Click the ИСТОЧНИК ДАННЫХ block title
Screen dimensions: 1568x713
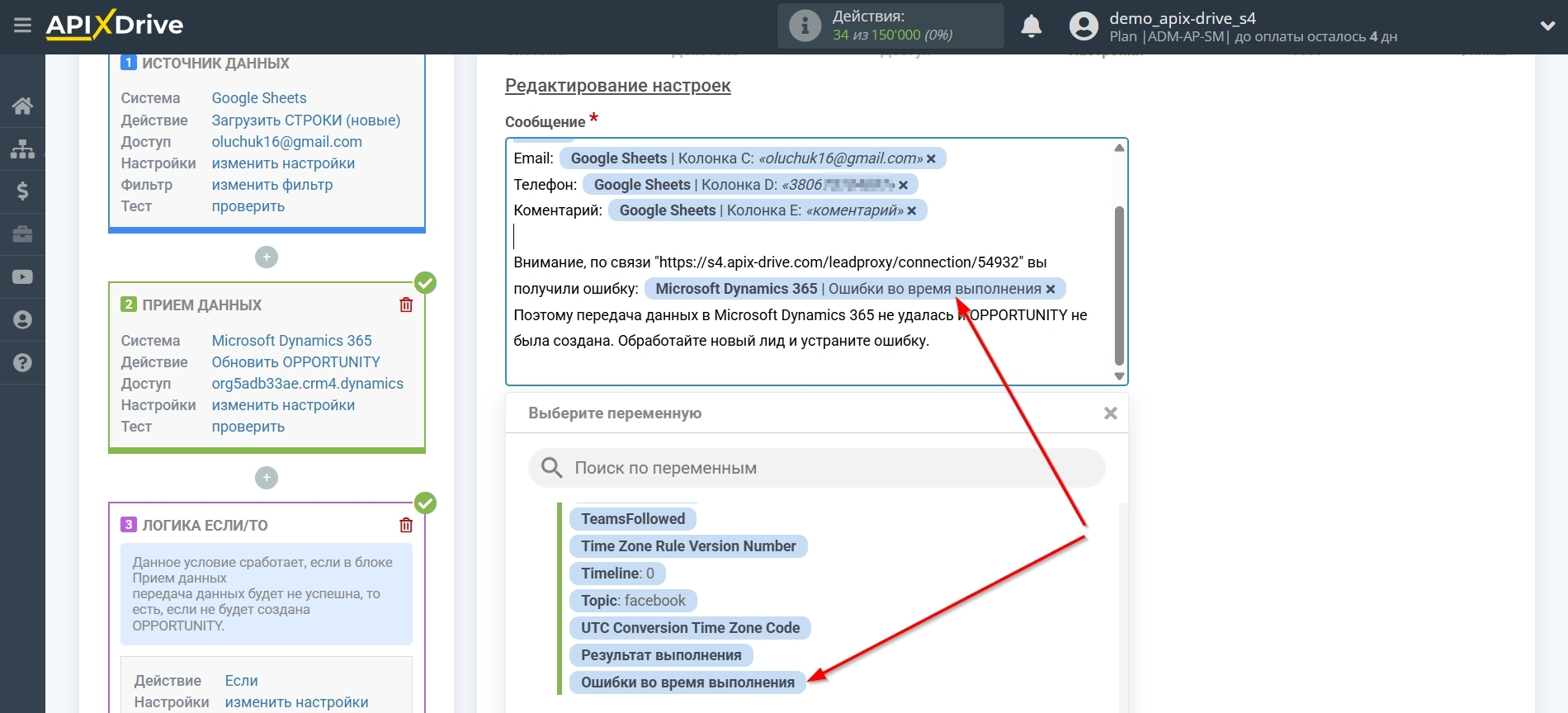coord(215,64)
